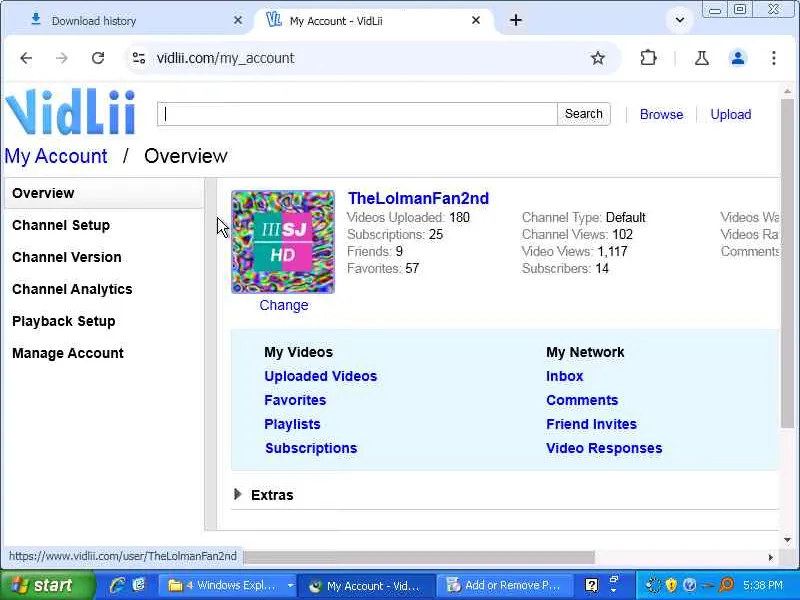800x600 pixels.
Task: Open the Inbox link
Action: (564, 377)
